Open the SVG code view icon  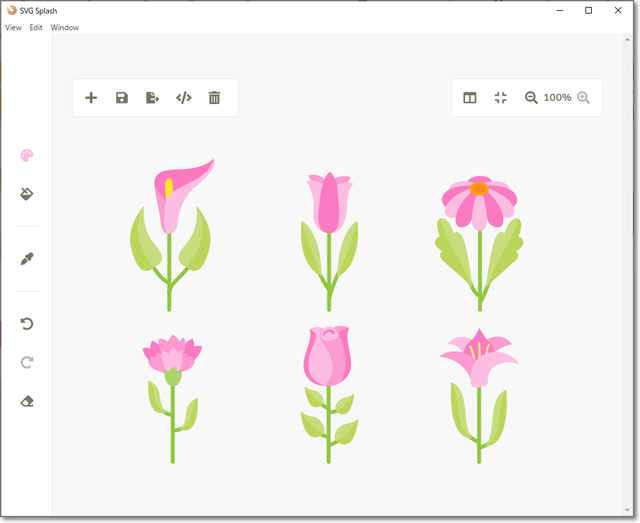pyautogui.click(x=183, y=98)
